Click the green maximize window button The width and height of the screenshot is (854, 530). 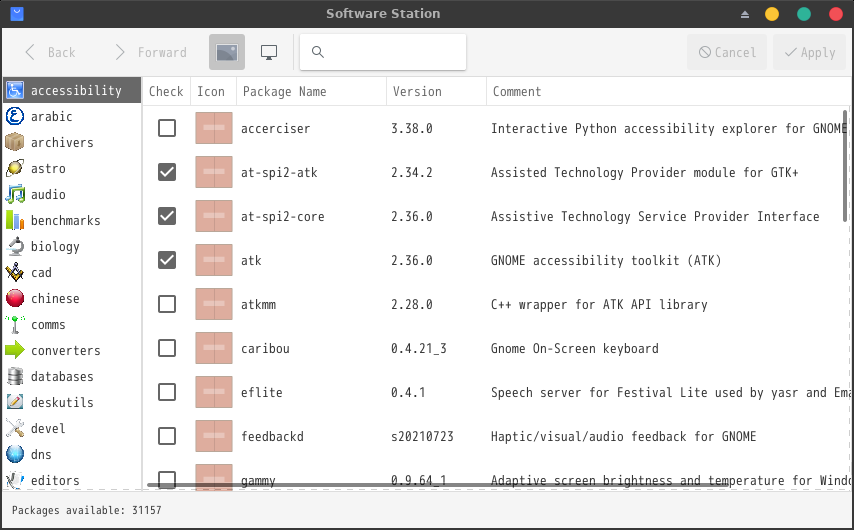pos(804,14)
